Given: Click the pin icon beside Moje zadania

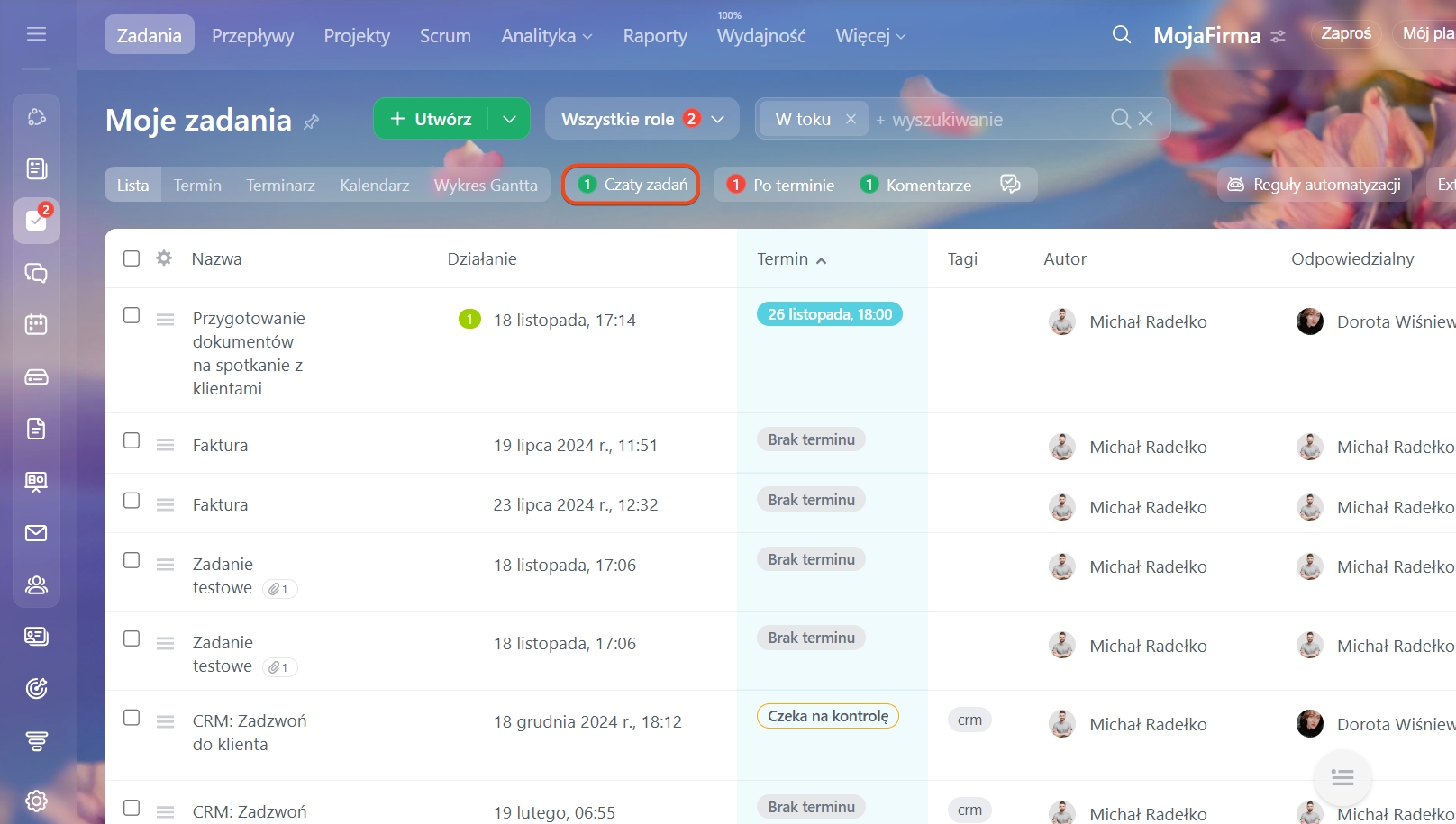Looking at the screenshot, I should (312, 122).
